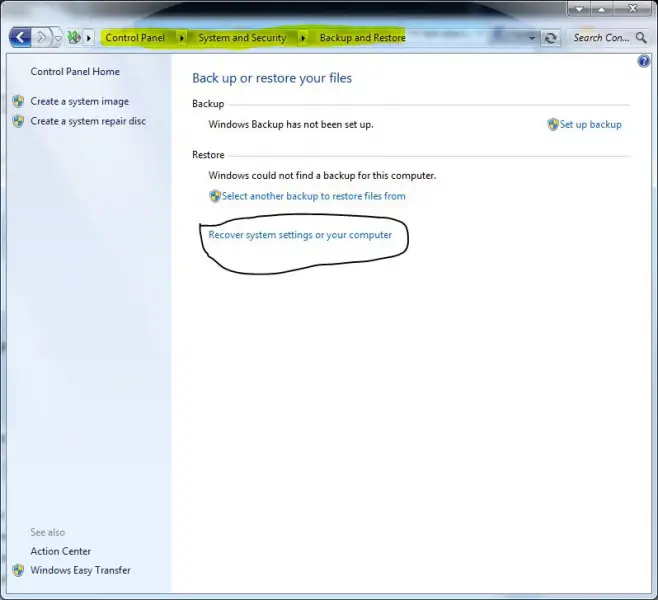Viewport: 658px width, 600px height.
Task: Expand the root arrow before Control Panel
Action: [89, 38]
